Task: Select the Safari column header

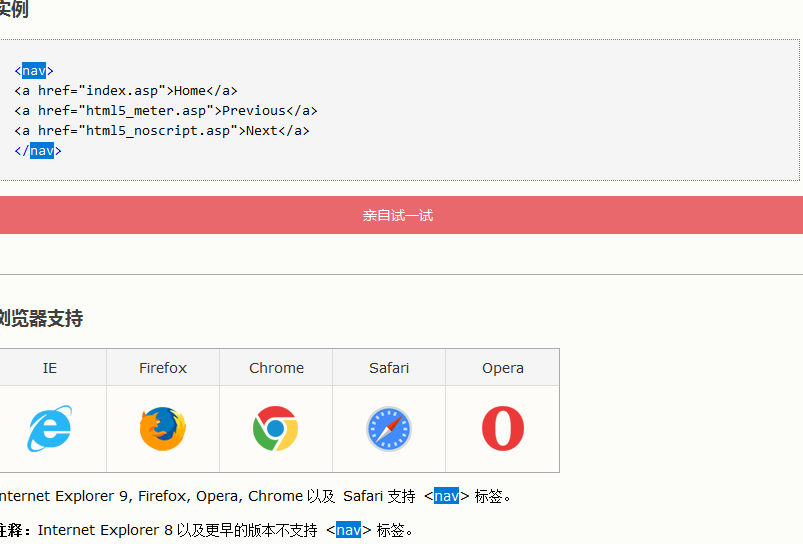Action: pos(389,368)
